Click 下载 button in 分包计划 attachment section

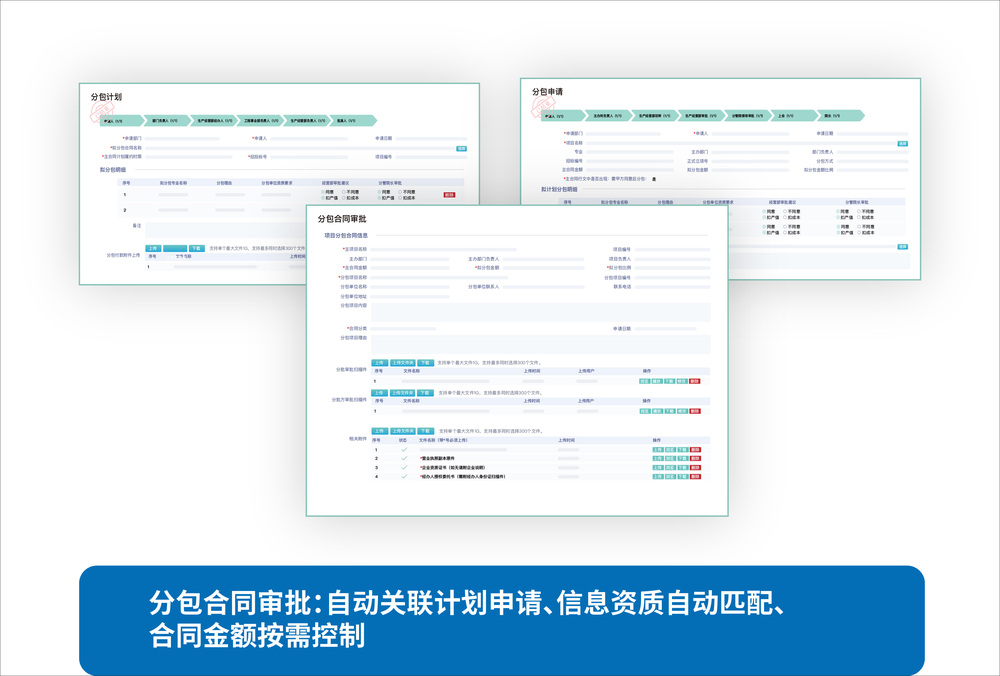point(196,248)
